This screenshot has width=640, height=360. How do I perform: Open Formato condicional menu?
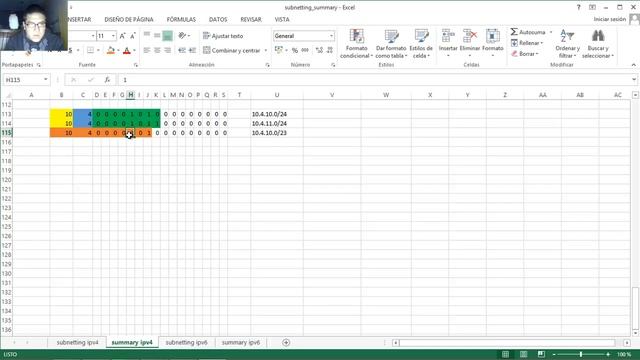(356, 44)
